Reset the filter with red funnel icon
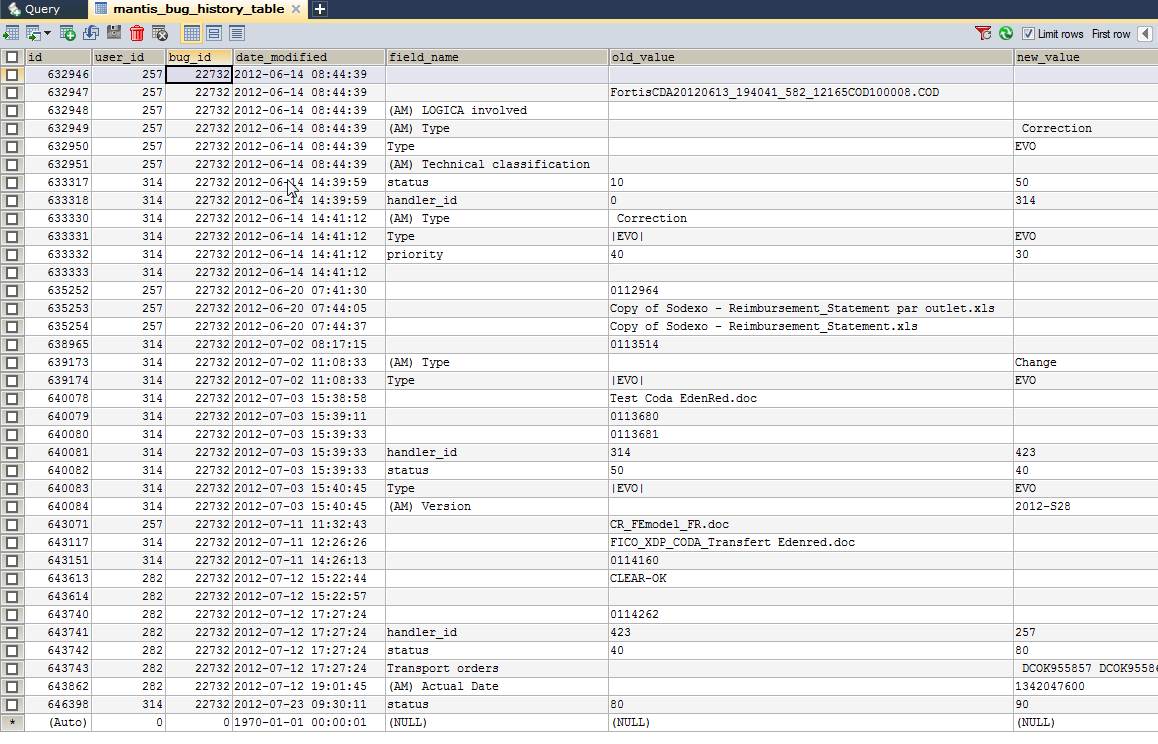1158x744 pixels. click(x=983, y=33)
